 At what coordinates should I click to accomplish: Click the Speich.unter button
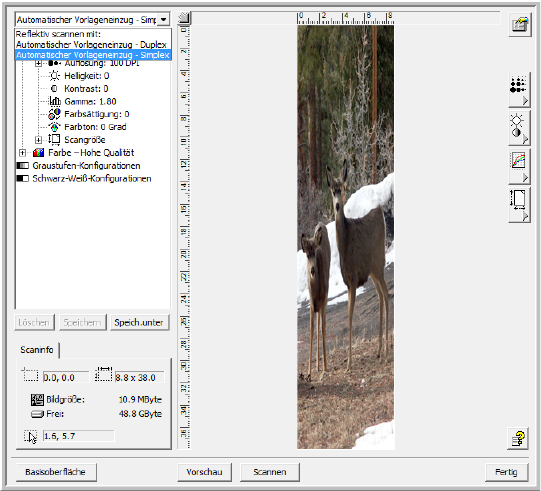coord(140,323)
